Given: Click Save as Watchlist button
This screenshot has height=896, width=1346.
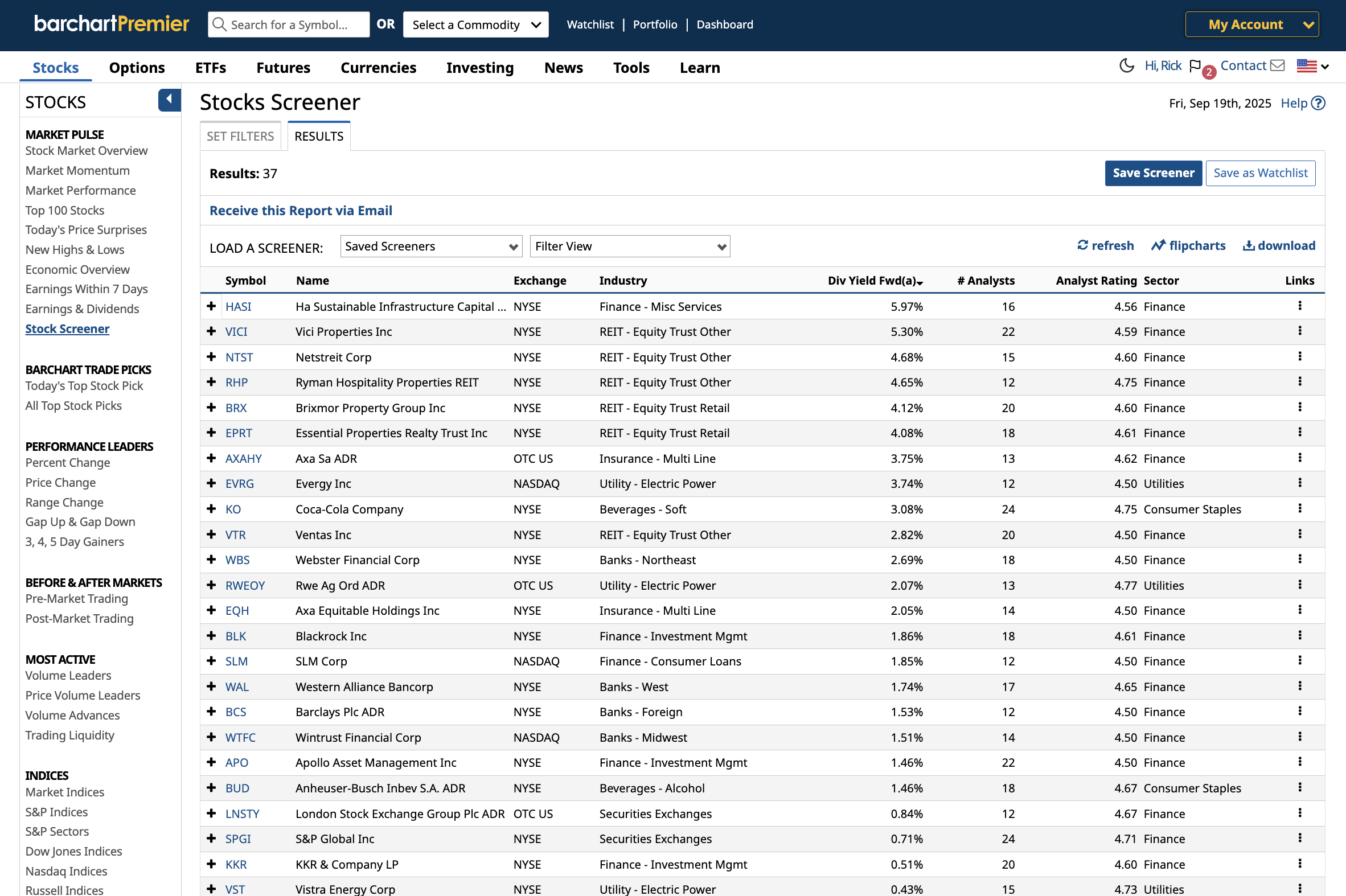Looking at the screenshot, I should (1259, 173).
